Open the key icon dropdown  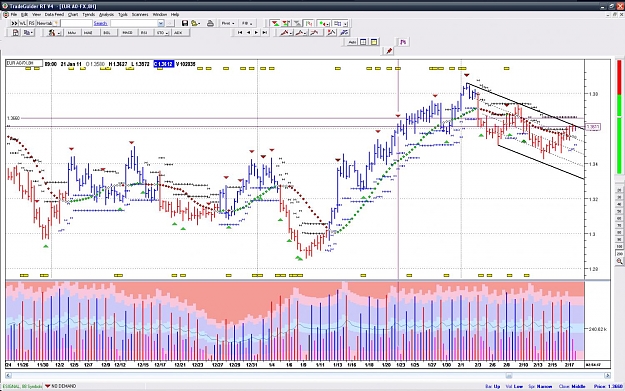point(196,23)
